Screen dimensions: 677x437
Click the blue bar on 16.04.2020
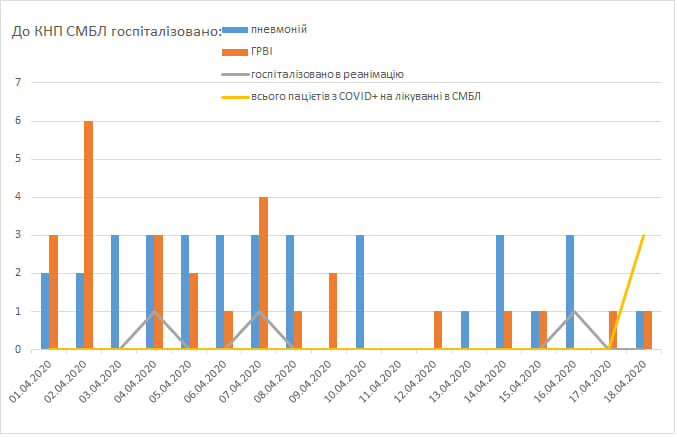tap(570, 292)
